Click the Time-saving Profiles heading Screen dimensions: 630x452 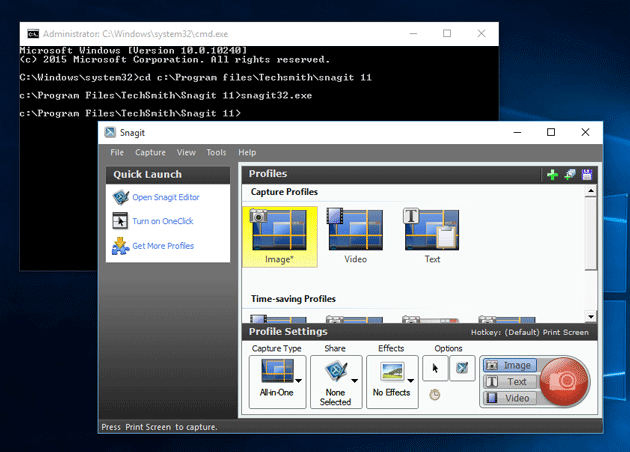tap(293, 299)
